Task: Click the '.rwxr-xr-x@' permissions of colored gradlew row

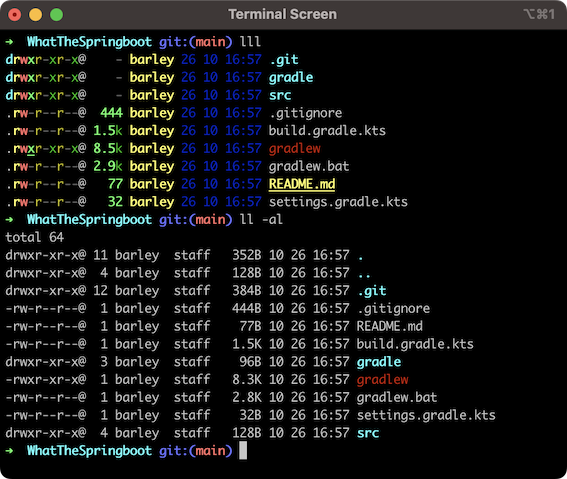Action: pos(46,149)
